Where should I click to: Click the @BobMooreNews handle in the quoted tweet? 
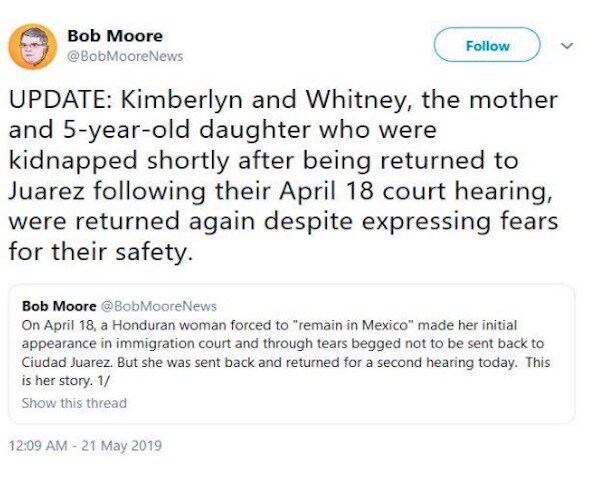pos(158,305)
